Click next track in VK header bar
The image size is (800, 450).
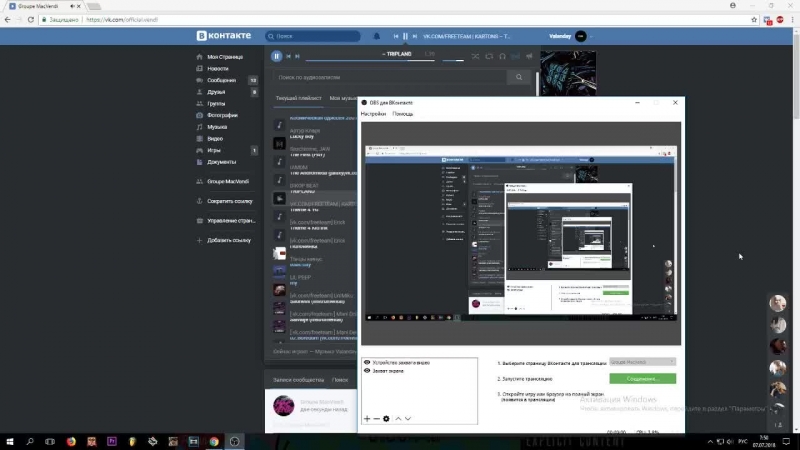click(x=414, y=36)
